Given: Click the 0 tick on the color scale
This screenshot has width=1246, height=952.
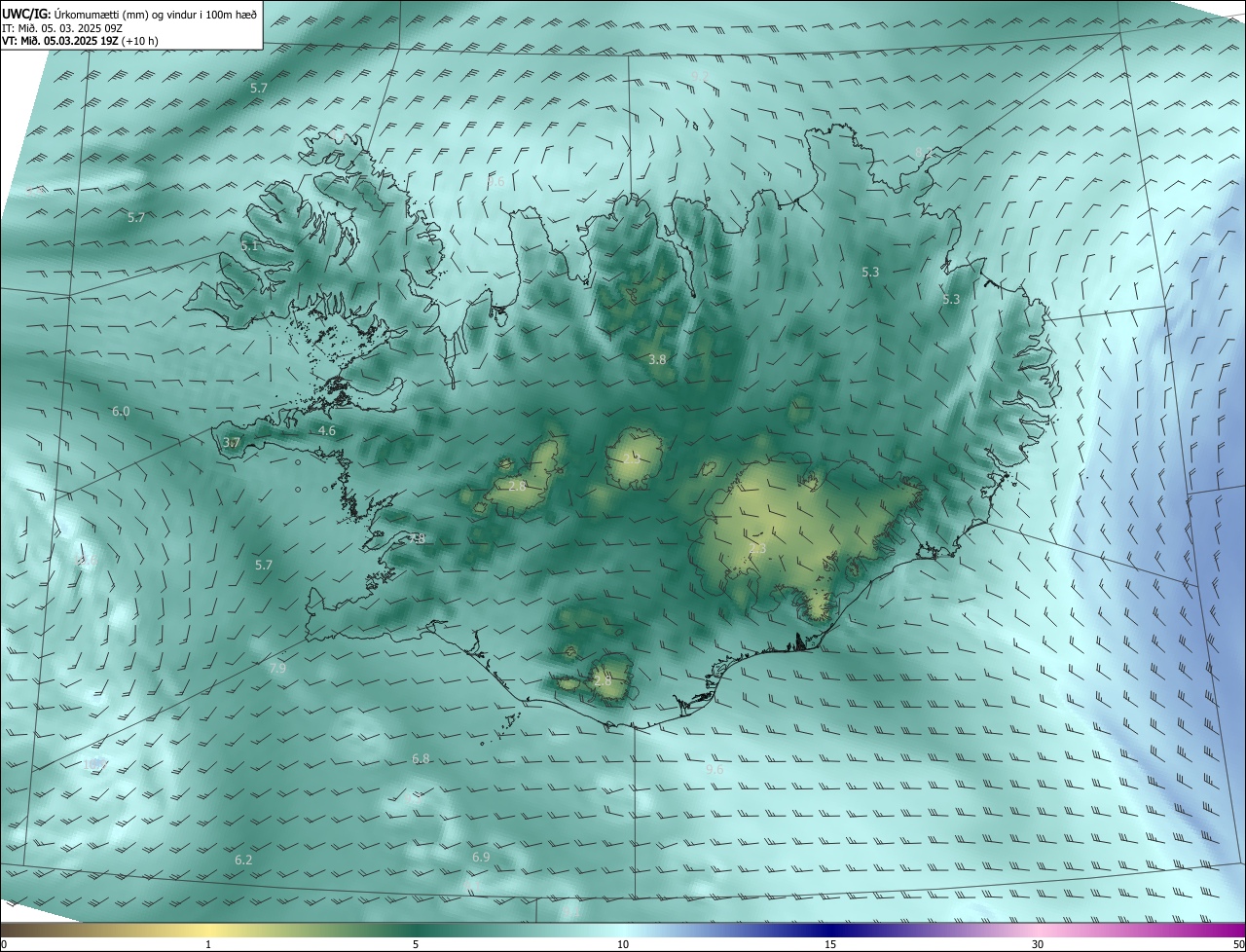Looking at the screenshot, I should [4, 944].
